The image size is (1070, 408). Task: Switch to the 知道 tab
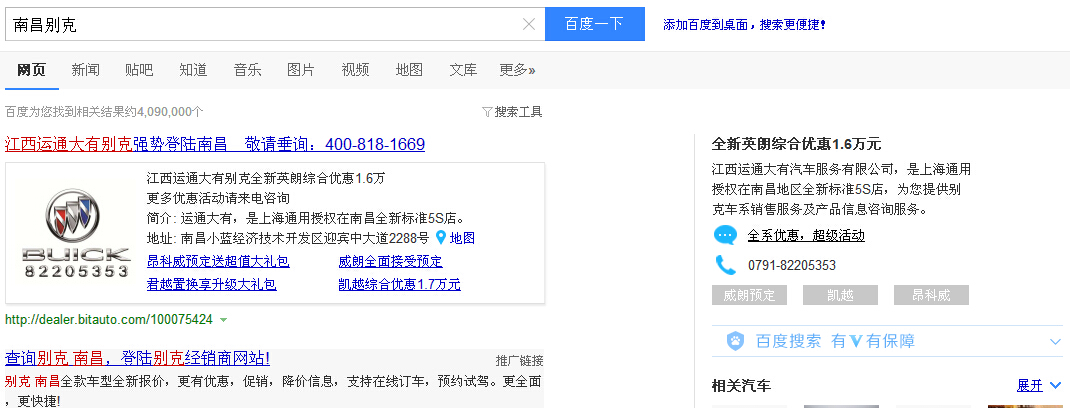(x=193, y=70)
